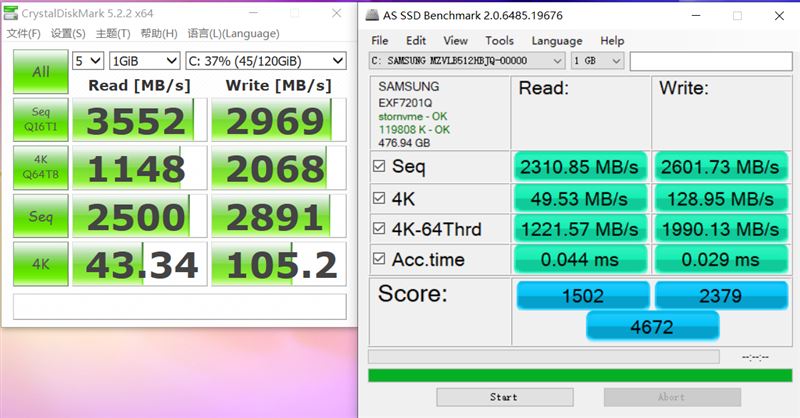Click the 43.34 4K read result
Image resolution: width=800 pixels, height=418 pixels.
click(x=139, y=264)
